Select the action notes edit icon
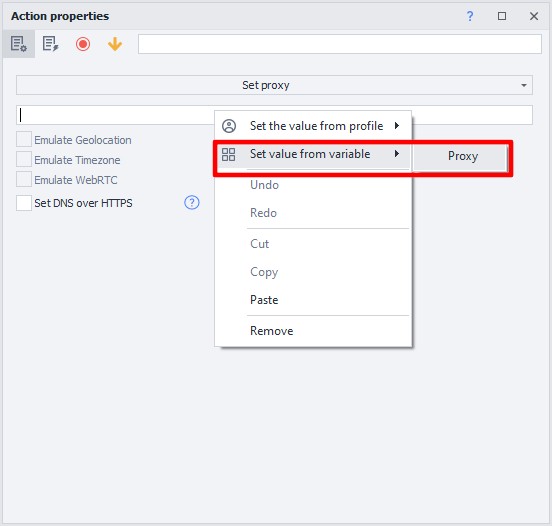This screenshot has width=552, height=526. tap(50, 44)
